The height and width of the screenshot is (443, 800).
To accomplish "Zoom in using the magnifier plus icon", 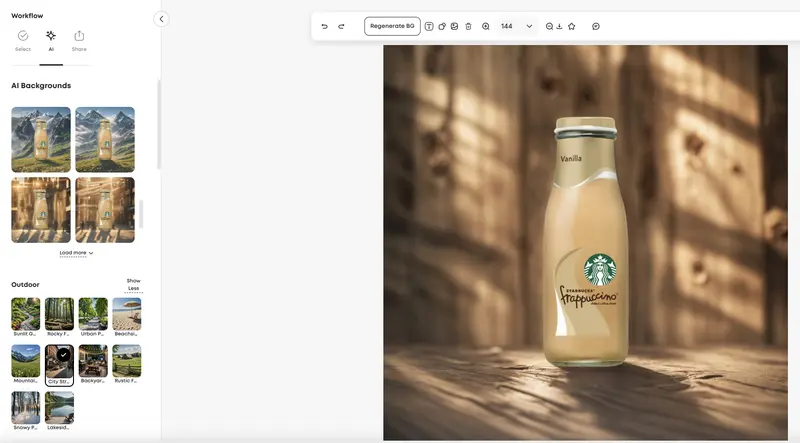I will tap(486, 26).
